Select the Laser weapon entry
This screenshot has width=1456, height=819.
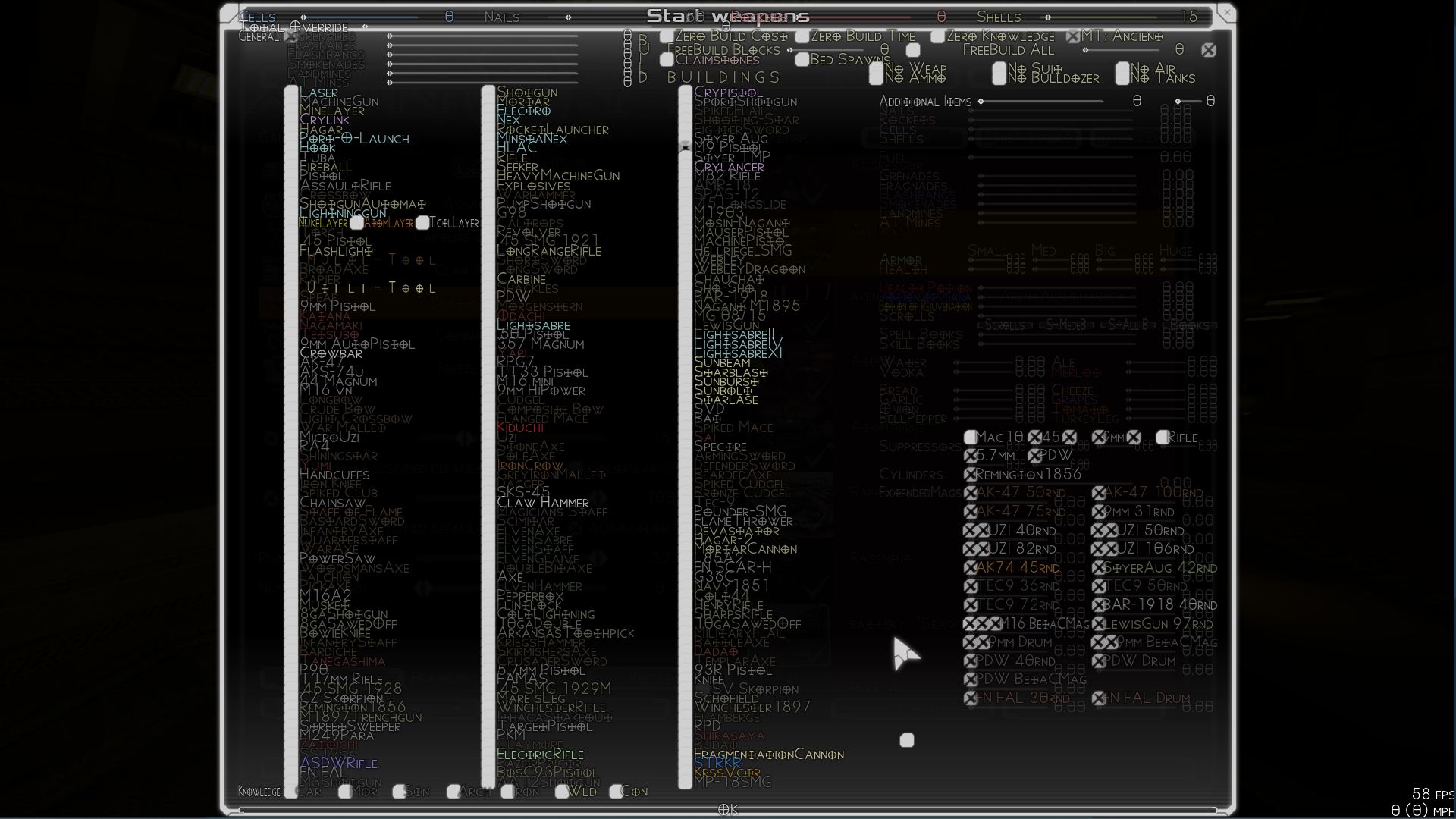(318, 93)
